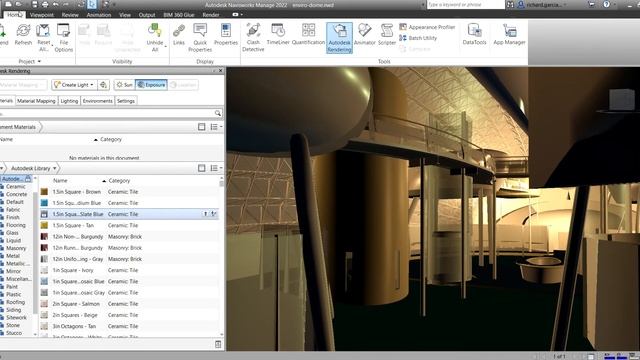Open Appearance Profiler
Viewport: 640px width, 360px height.
pos(427,27)
